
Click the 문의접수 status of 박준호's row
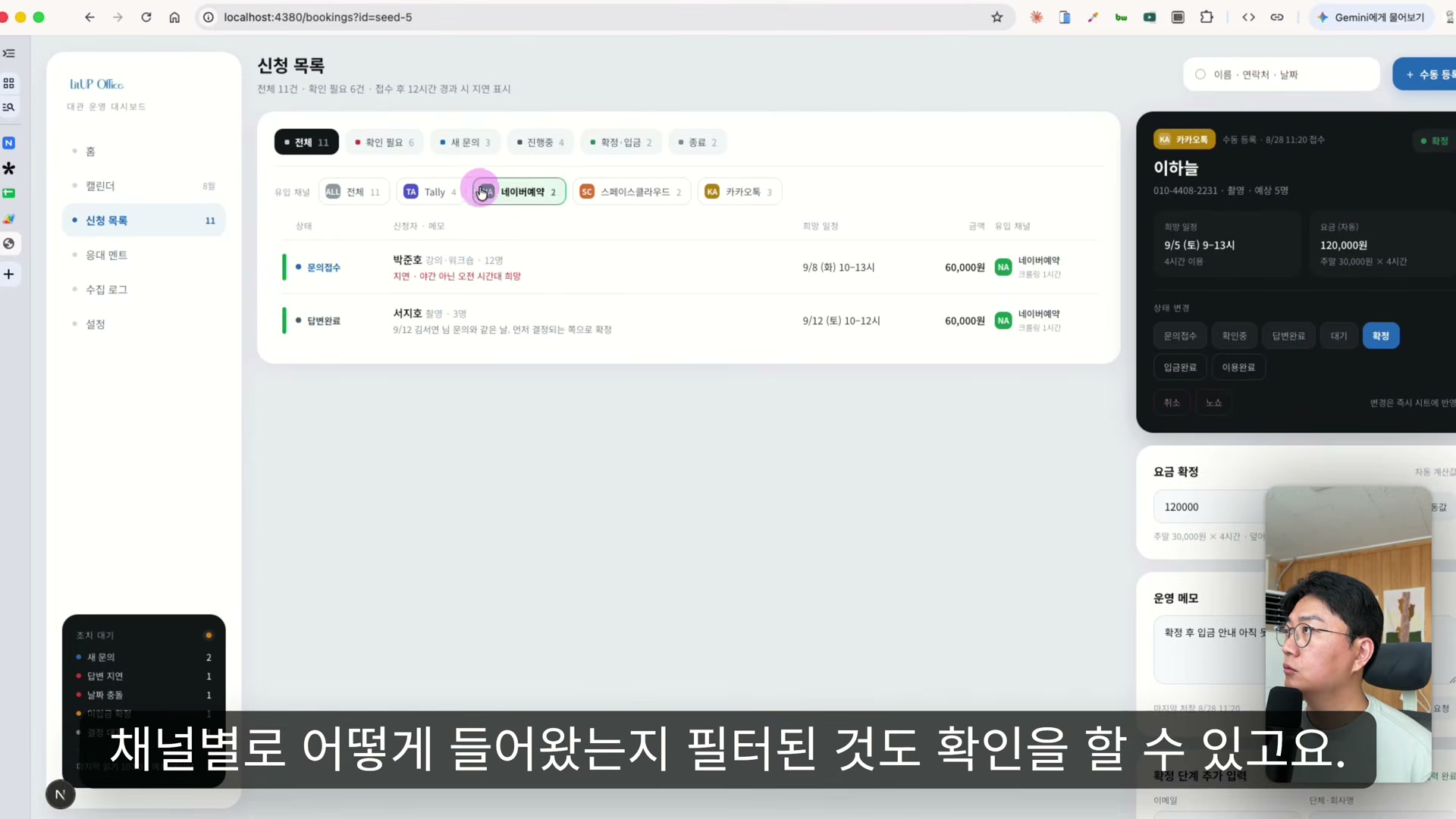click(x=318, y=268)
